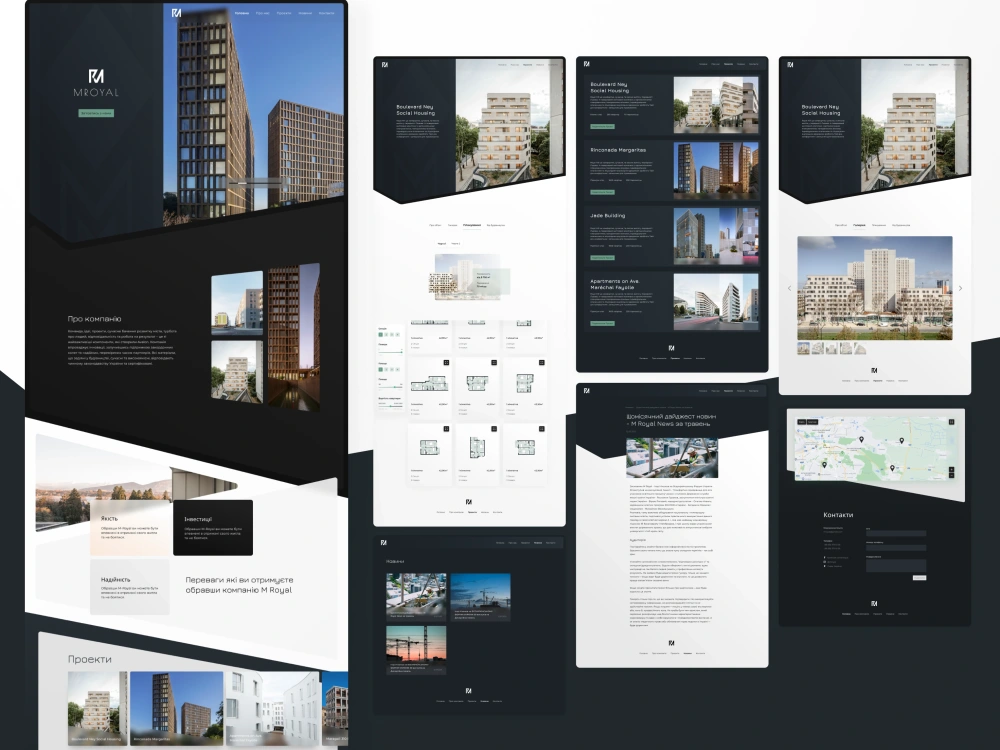
Task: Click the next arrow on the gallery slider
Action: coord(960,288)
